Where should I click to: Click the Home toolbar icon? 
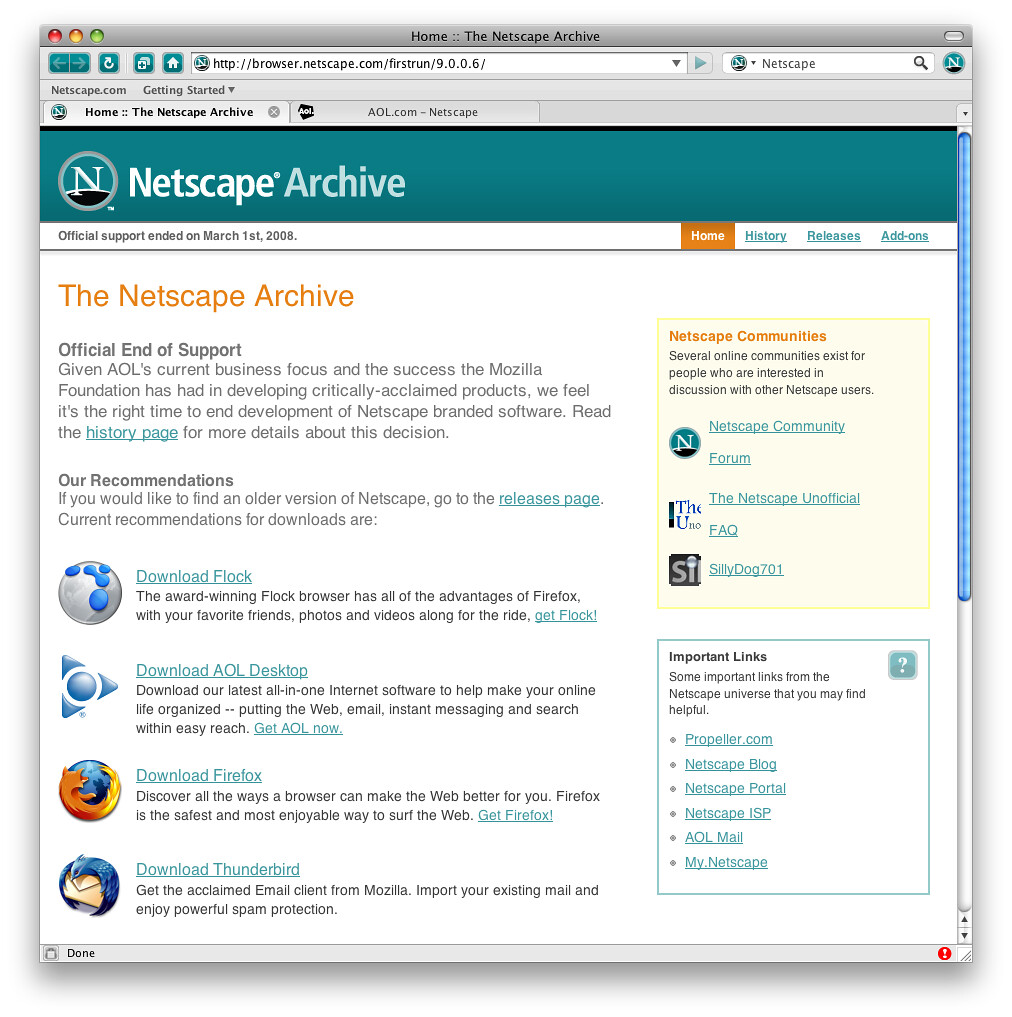click(x=173, y=62)
